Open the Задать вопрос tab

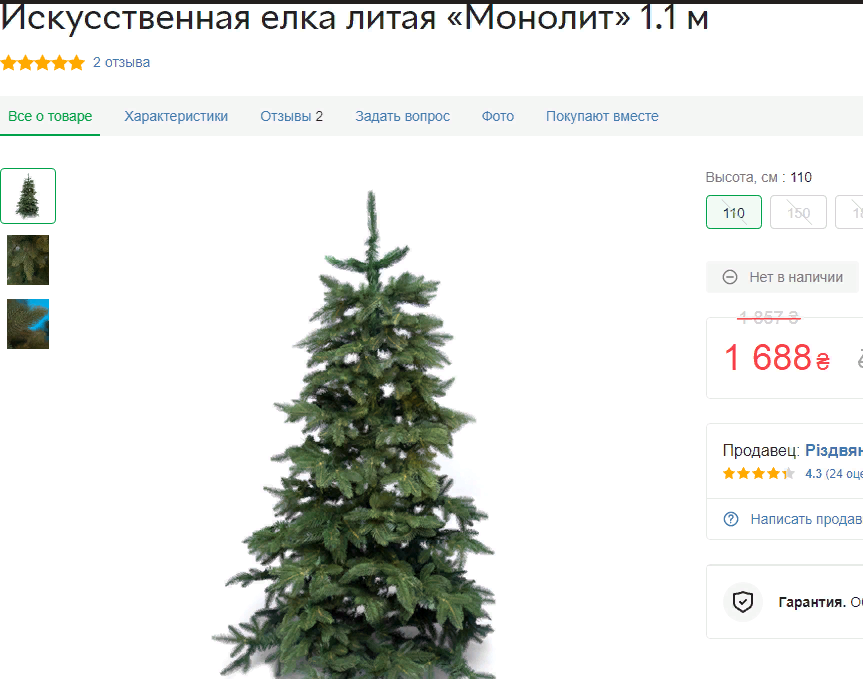[402, 116]
